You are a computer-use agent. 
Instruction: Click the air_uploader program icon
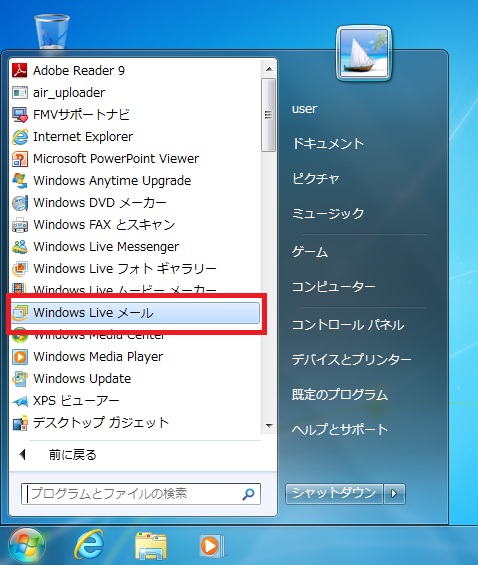19,93
